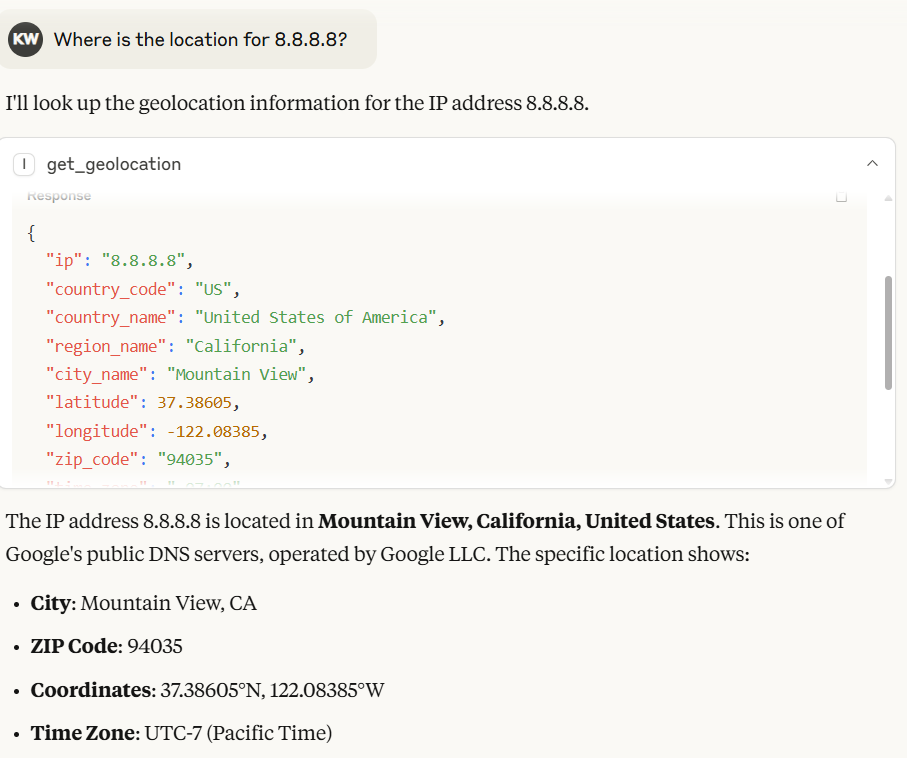Screen dimensions: 907x758
Task: Click the opening brace of the JSON
Action: pyautogui.click(x=31, y=233)
